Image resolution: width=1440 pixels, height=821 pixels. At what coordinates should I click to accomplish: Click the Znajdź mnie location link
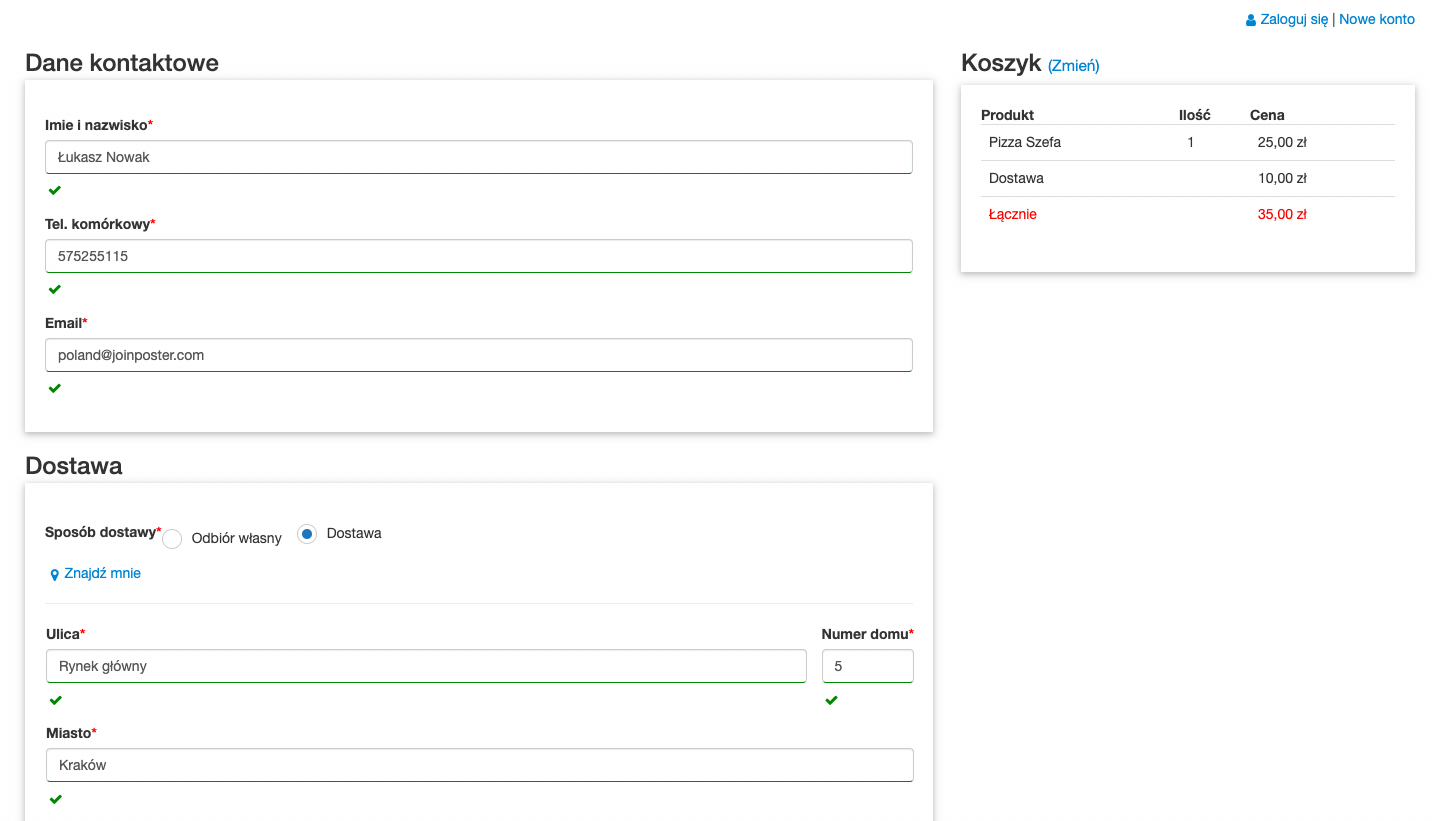(x=102, y=573)
